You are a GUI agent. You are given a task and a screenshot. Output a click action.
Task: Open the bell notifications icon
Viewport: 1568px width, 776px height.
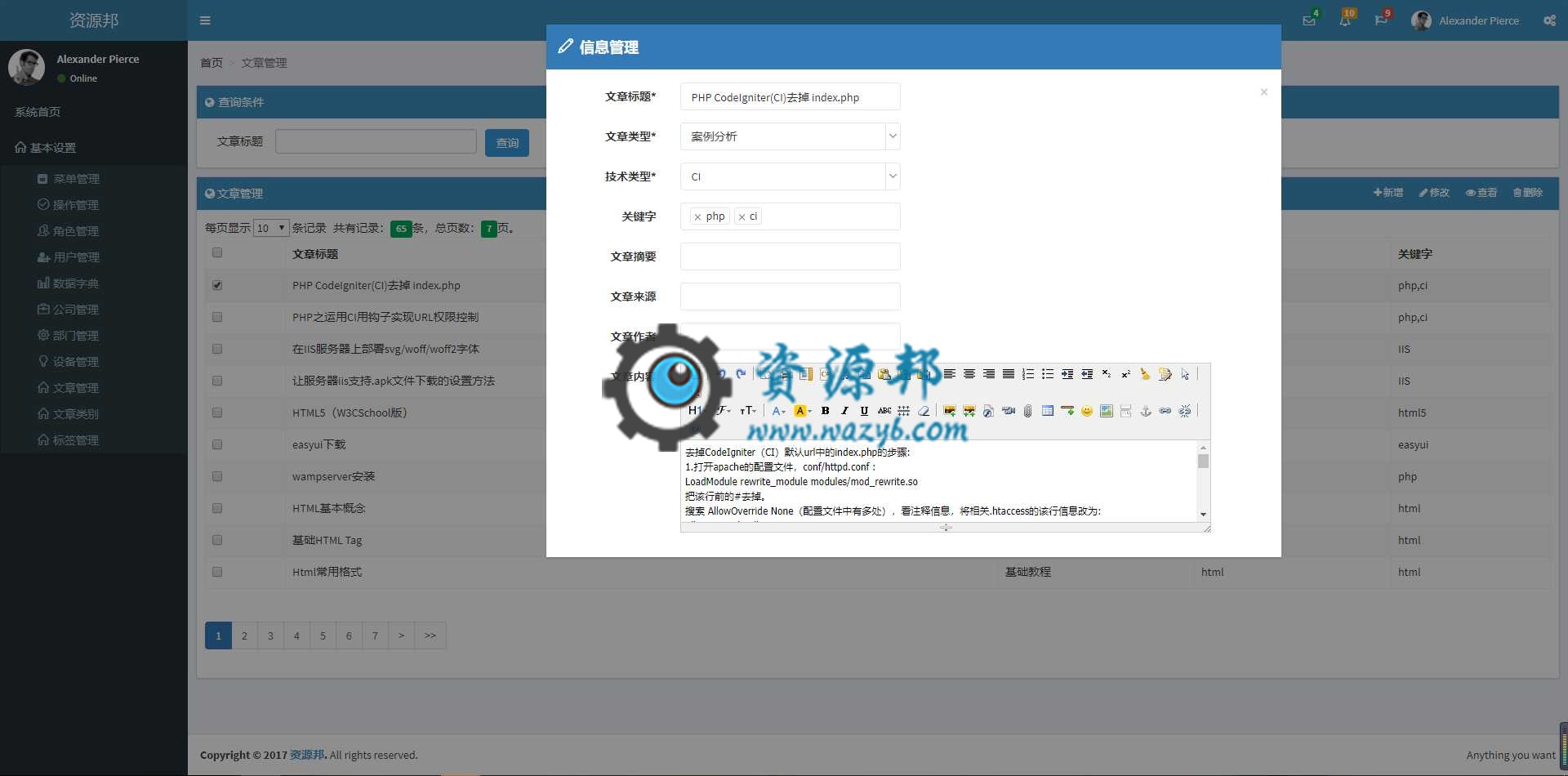click(x=1345, y=20)
